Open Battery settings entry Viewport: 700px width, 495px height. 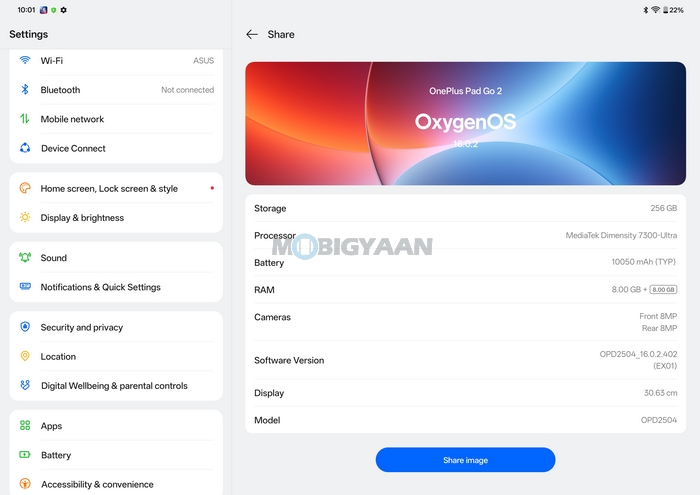[x=116, y=455]
